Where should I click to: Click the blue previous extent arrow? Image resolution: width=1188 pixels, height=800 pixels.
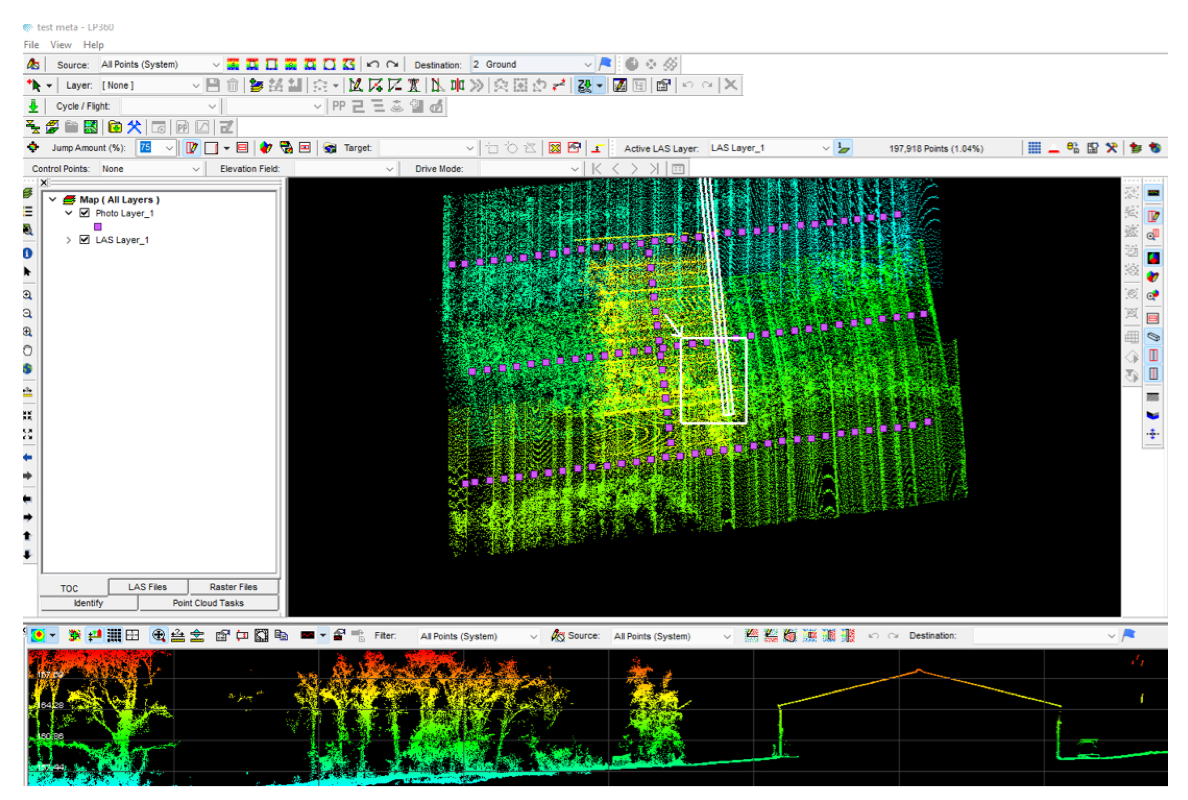pyautogui.click(x=27, y=456)
